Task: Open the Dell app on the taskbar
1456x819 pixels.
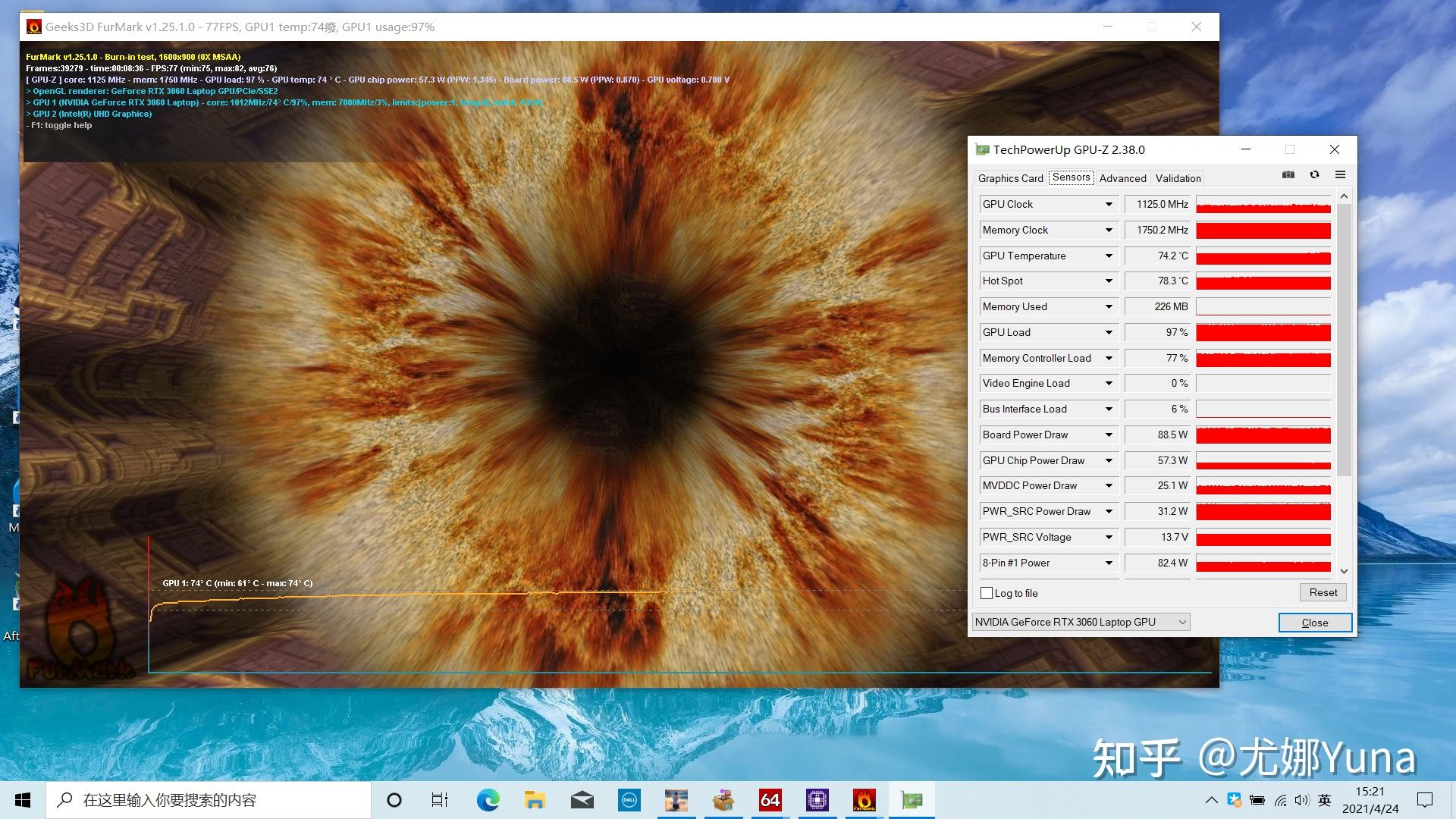Action: 629,800
